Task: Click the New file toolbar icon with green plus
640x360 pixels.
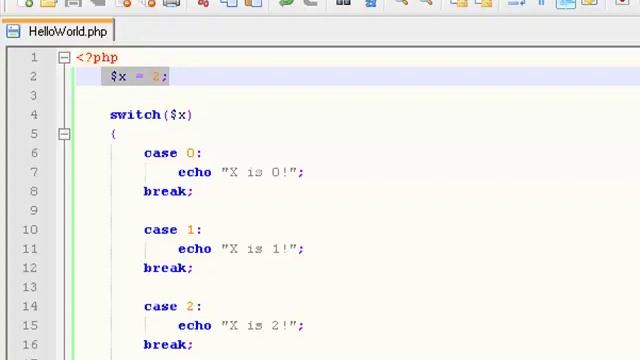Action: point(25,3)
